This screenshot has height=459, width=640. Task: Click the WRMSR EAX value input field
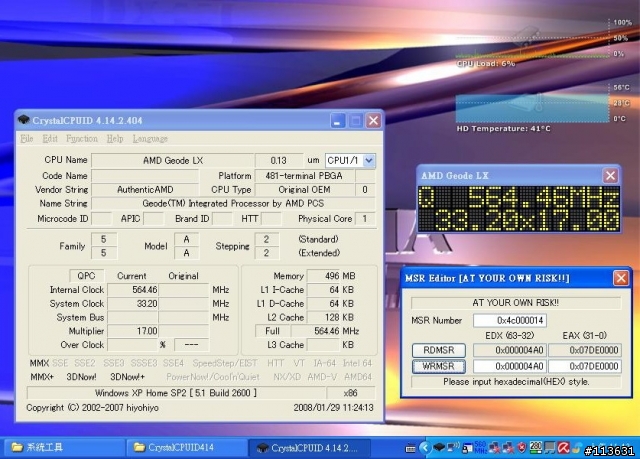pyautogui.click(x=584, y=366)
